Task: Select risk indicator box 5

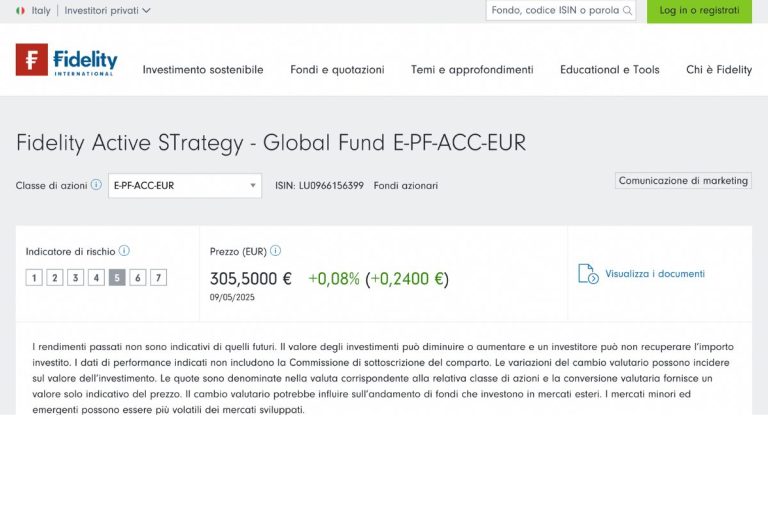Action: 117,278
